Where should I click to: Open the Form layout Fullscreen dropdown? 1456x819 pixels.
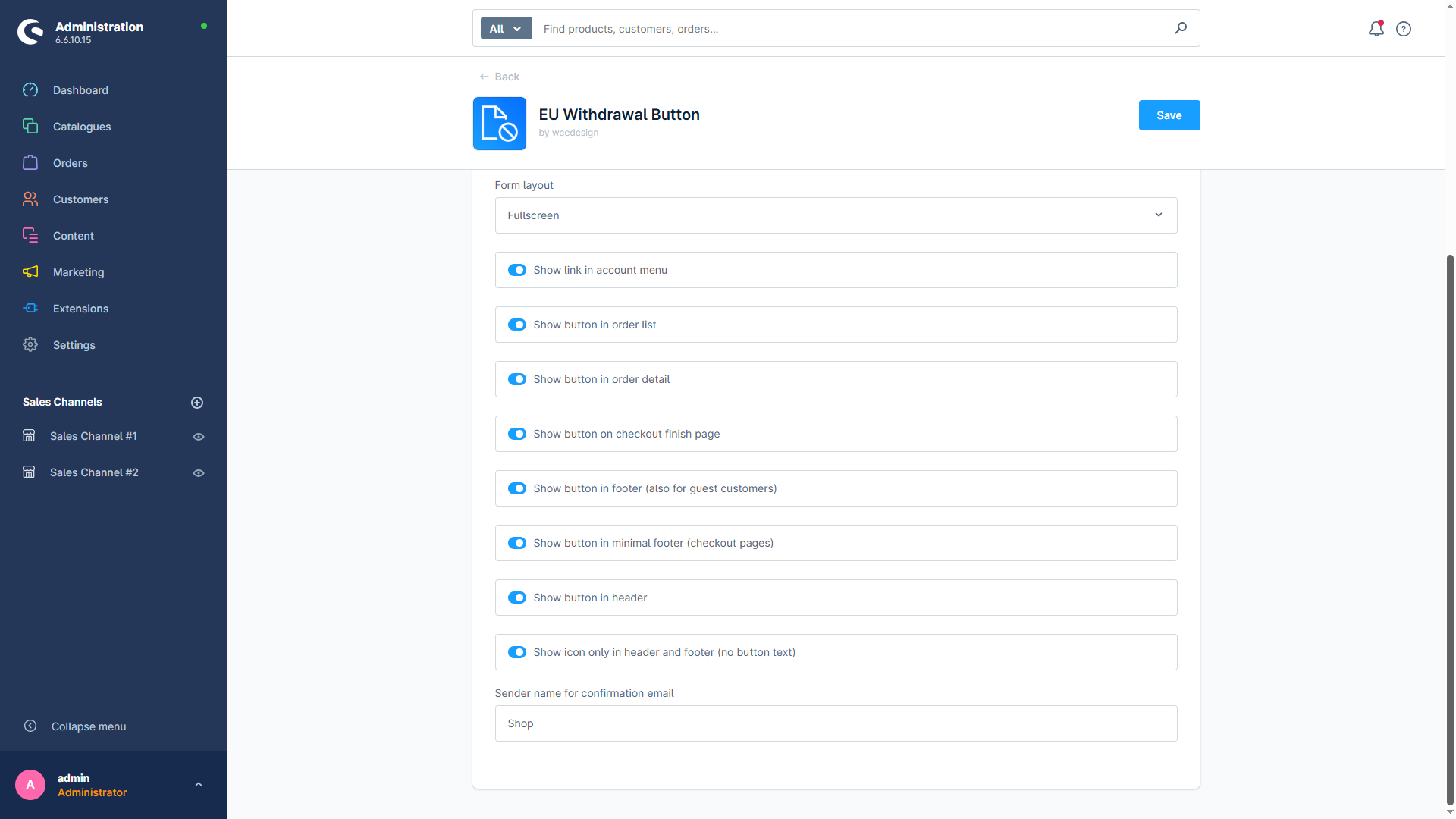pos(836,215)
